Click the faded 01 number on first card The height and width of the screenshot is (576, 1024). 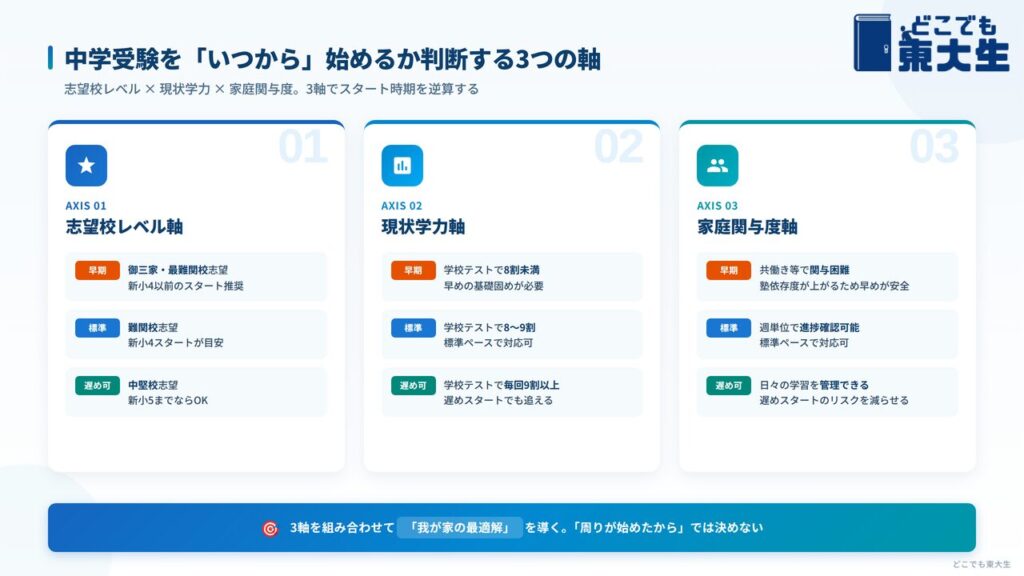pos(303,147)
